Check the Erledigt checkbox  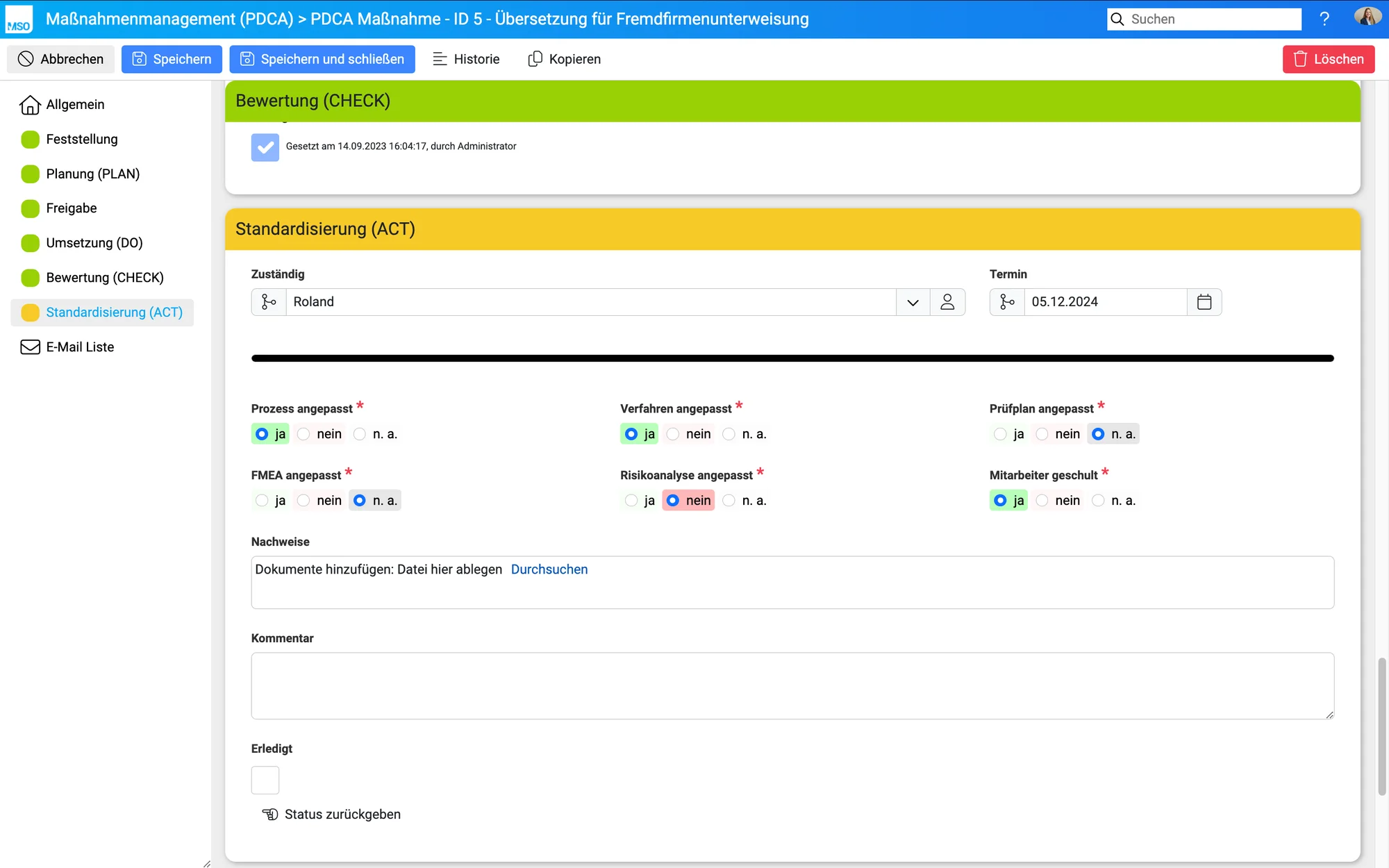click(x=265, y=780)
